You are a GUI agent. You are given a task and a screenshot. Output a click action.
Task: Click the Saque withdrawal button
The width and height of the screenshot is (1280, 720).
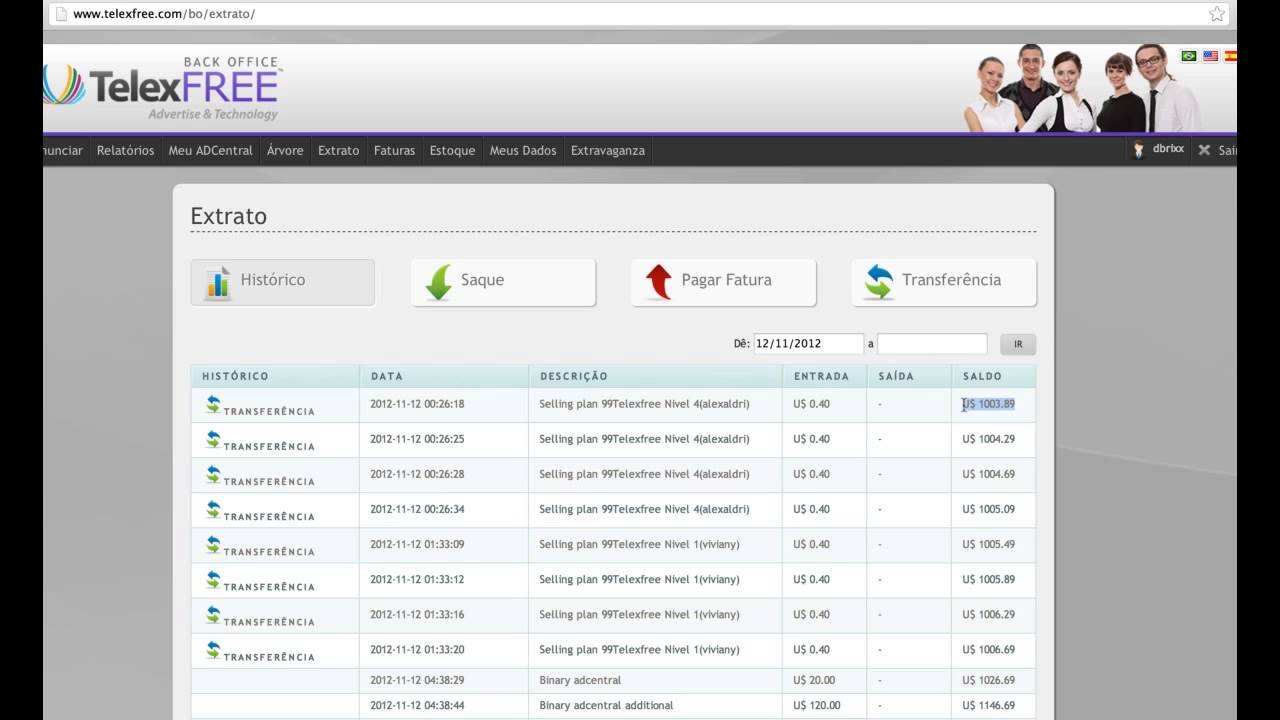[503, 282]
